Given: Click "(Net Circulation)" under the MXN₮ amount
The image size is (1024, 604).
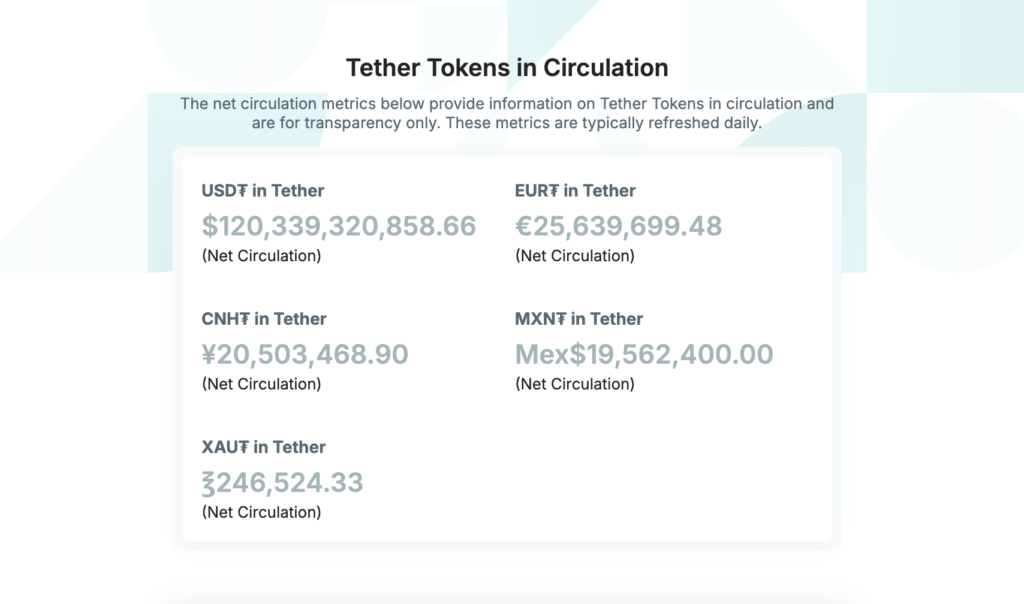Looking at the screenshot, I should pyautogui.click(x=574, y=384).
